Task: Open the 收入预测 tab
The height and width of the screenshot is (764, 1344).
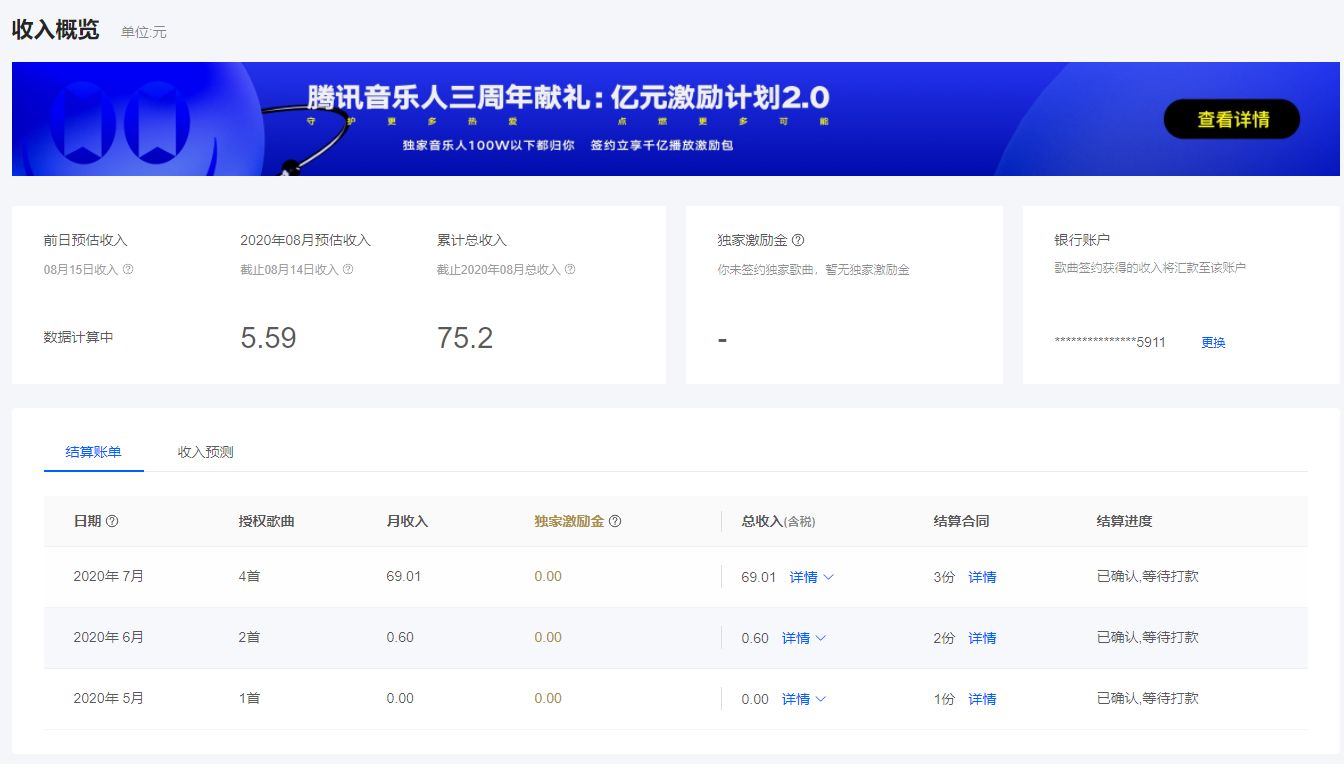Action: coord(206,452)
